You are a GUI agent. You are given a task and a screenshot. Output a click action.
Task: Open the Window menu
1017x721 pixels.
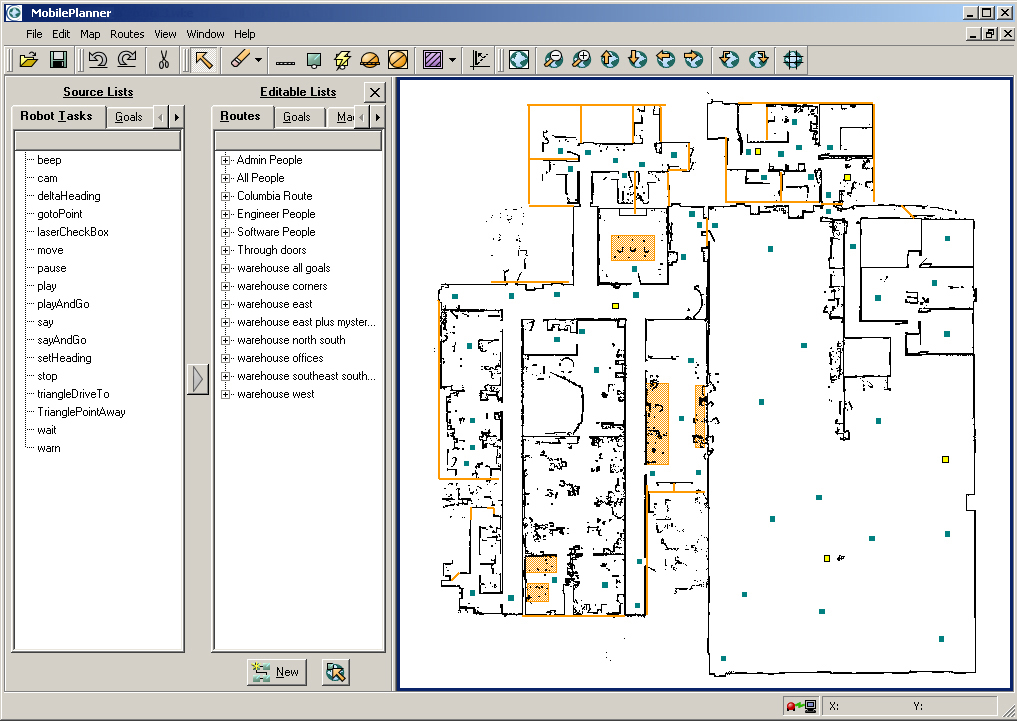[206, 34]
